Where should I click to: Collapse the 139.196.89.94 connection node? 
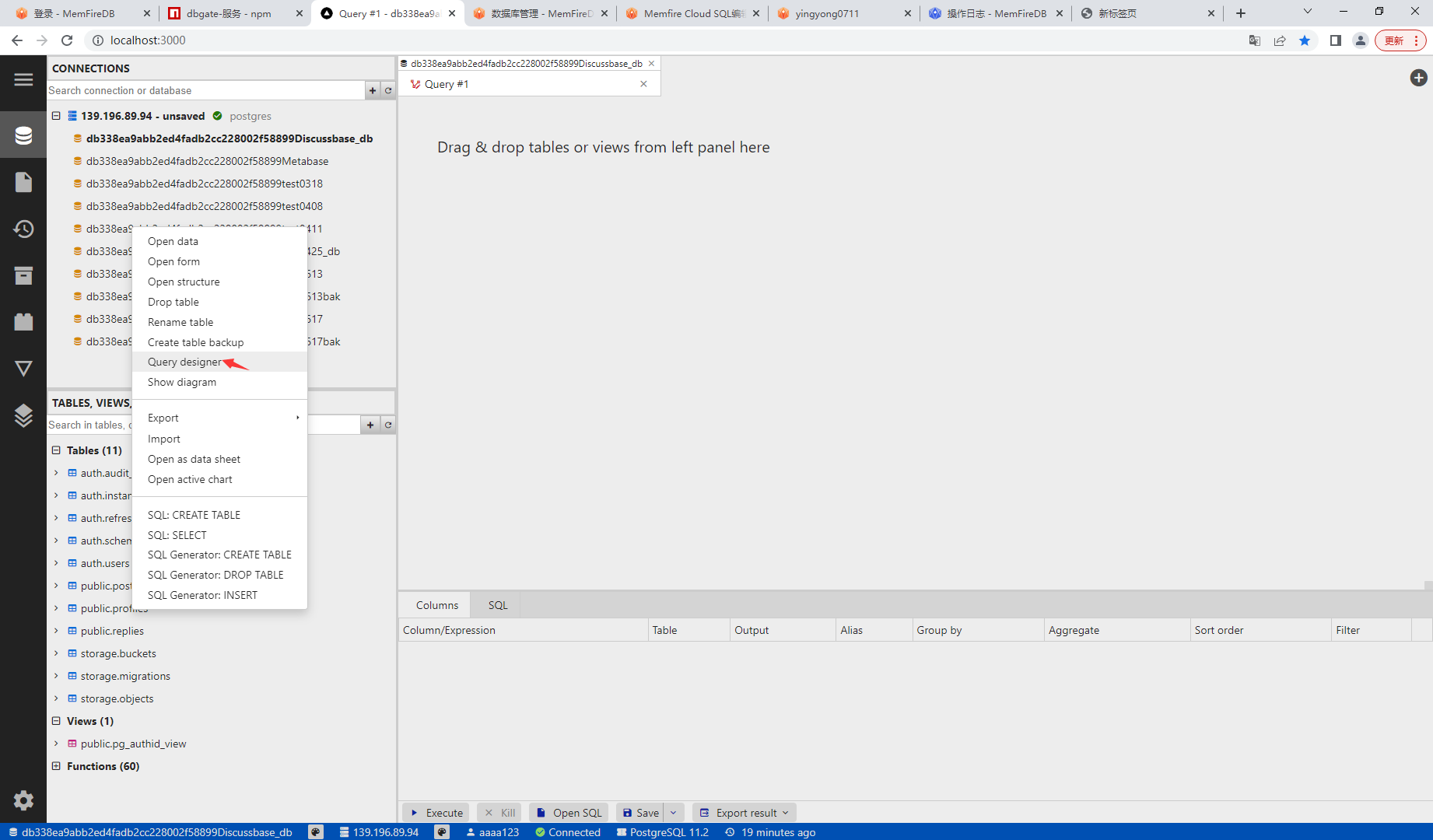point(56,116)
